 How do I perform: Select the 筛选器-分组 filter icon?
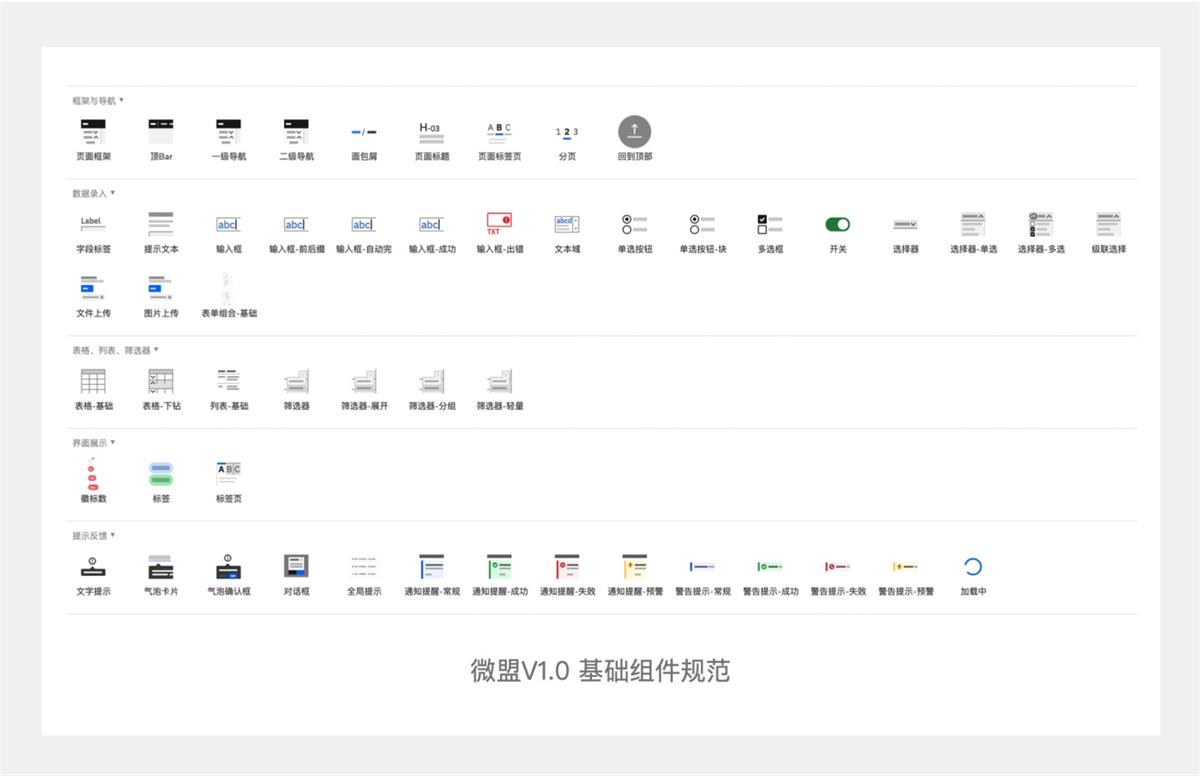coord(431,381)
